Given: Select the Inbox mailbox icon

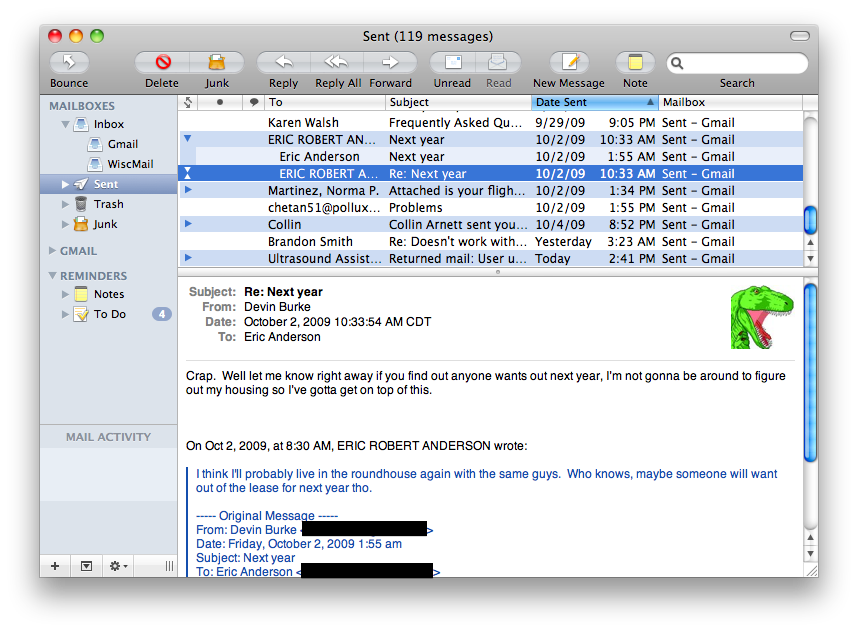Looking at the screenshot, I should click(81, 124).
